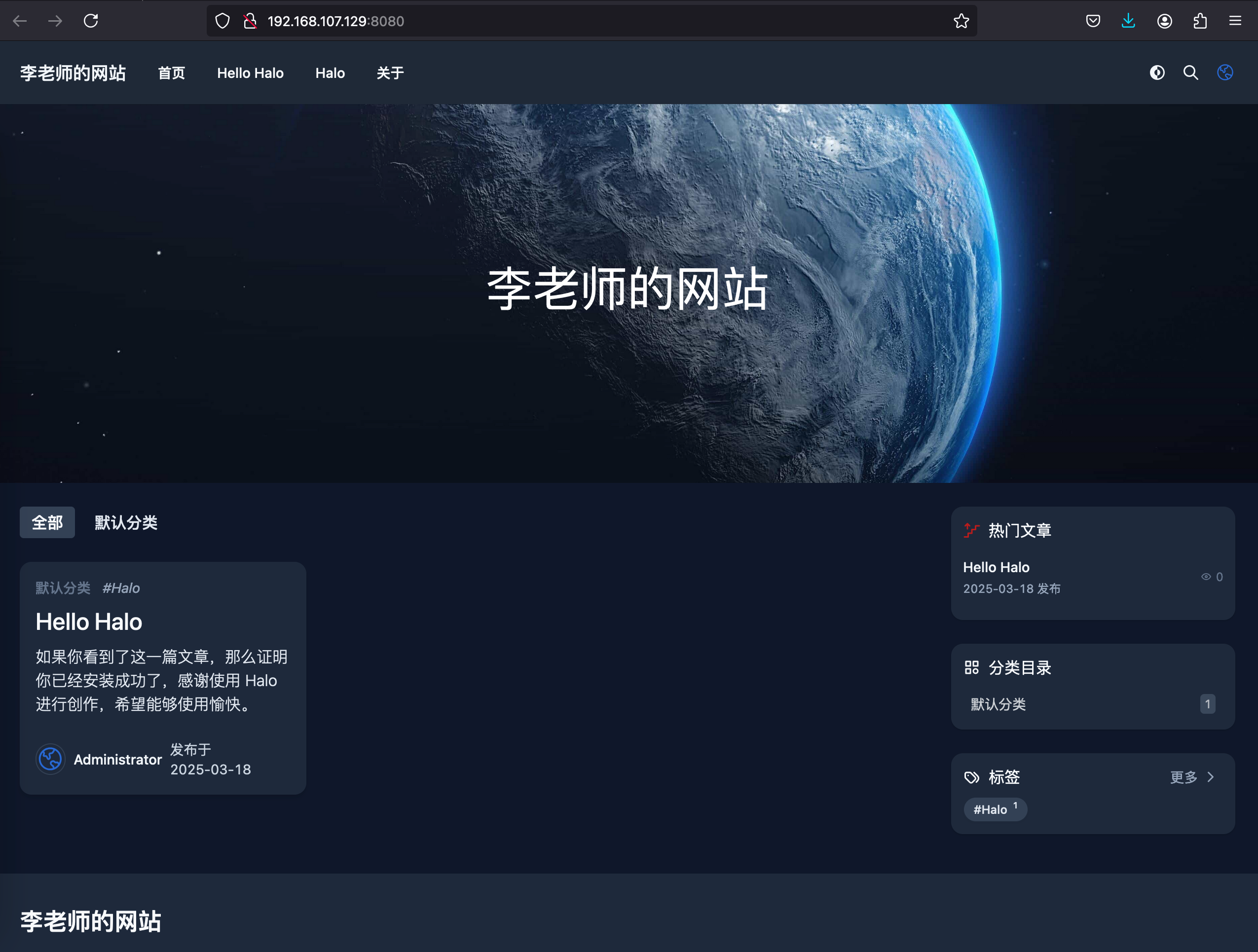
Task: Click the tracking protection shield icon
Action: coord(222,21)
